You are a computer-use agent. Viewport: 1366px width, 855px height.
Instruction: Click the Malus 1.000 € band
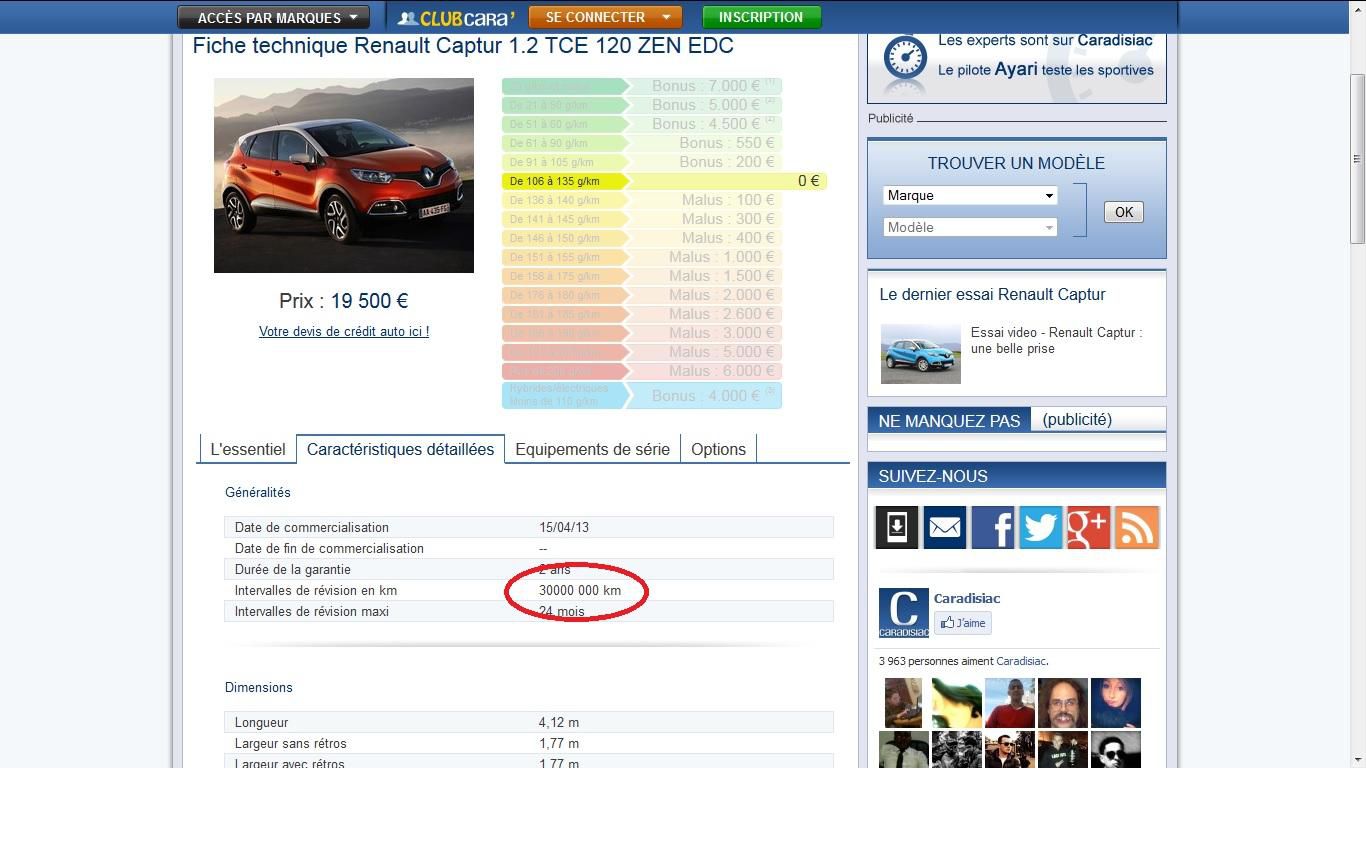[x=642, y=257]
